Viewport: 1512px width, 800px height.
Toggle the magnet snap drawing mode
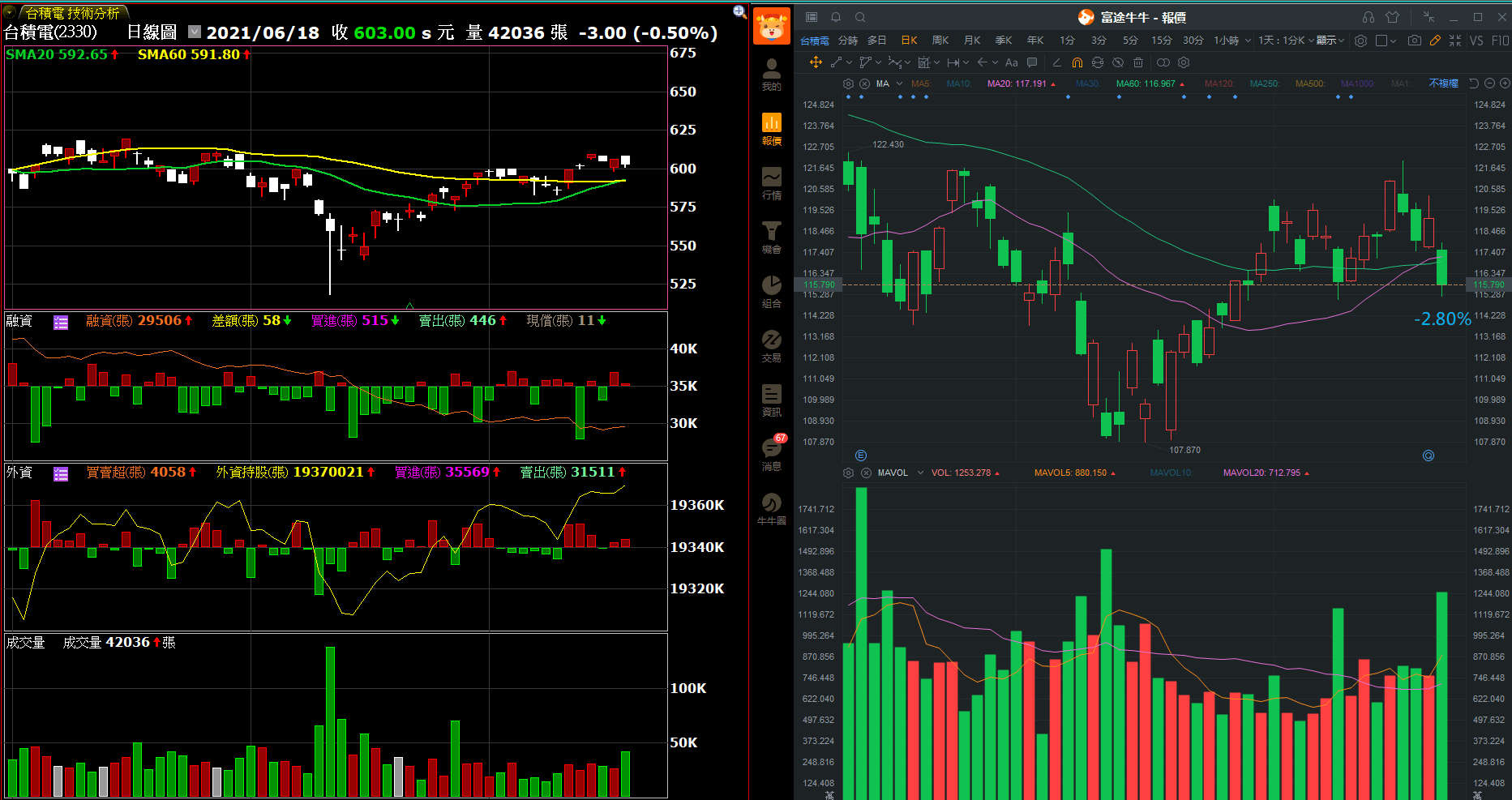click(1077, 62)
